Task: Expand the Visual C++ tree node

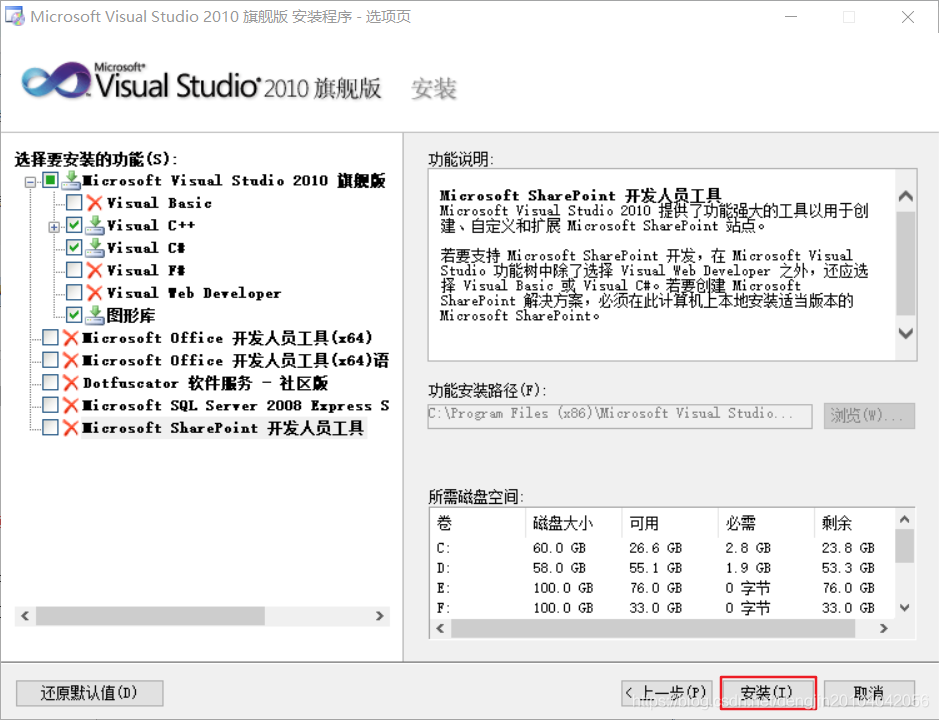Action: (54, 227)
